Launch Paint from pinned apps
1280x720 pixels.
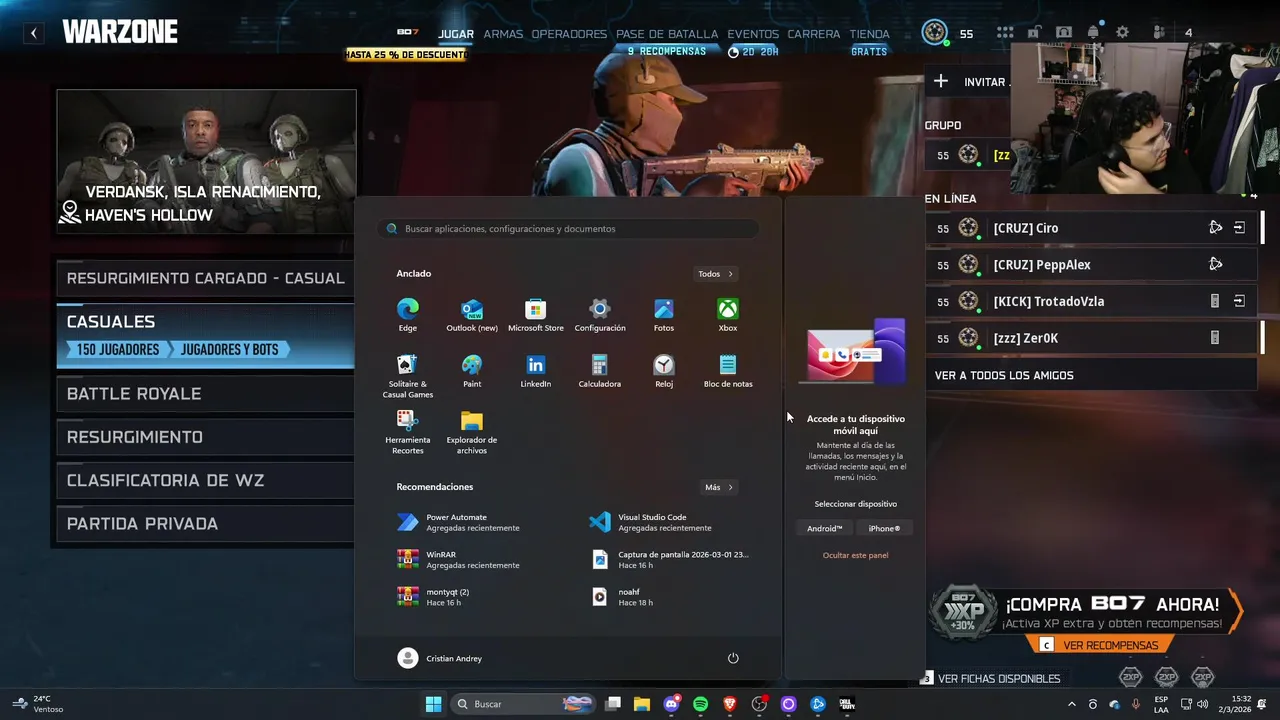coord(472,371)
